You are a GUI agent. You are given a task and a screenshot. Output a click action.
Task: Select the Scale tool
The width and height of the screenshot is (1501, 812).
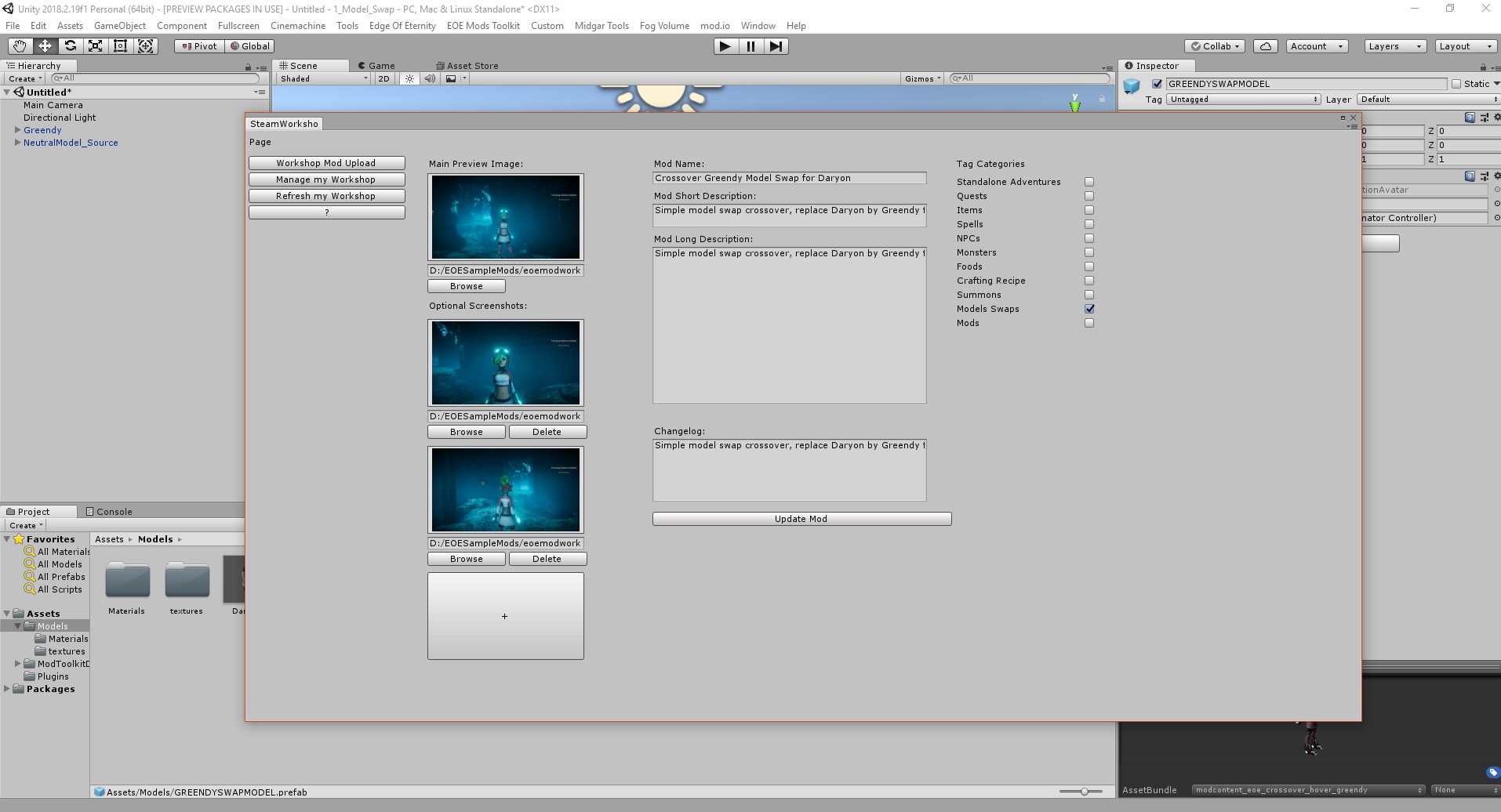[95, 46]
